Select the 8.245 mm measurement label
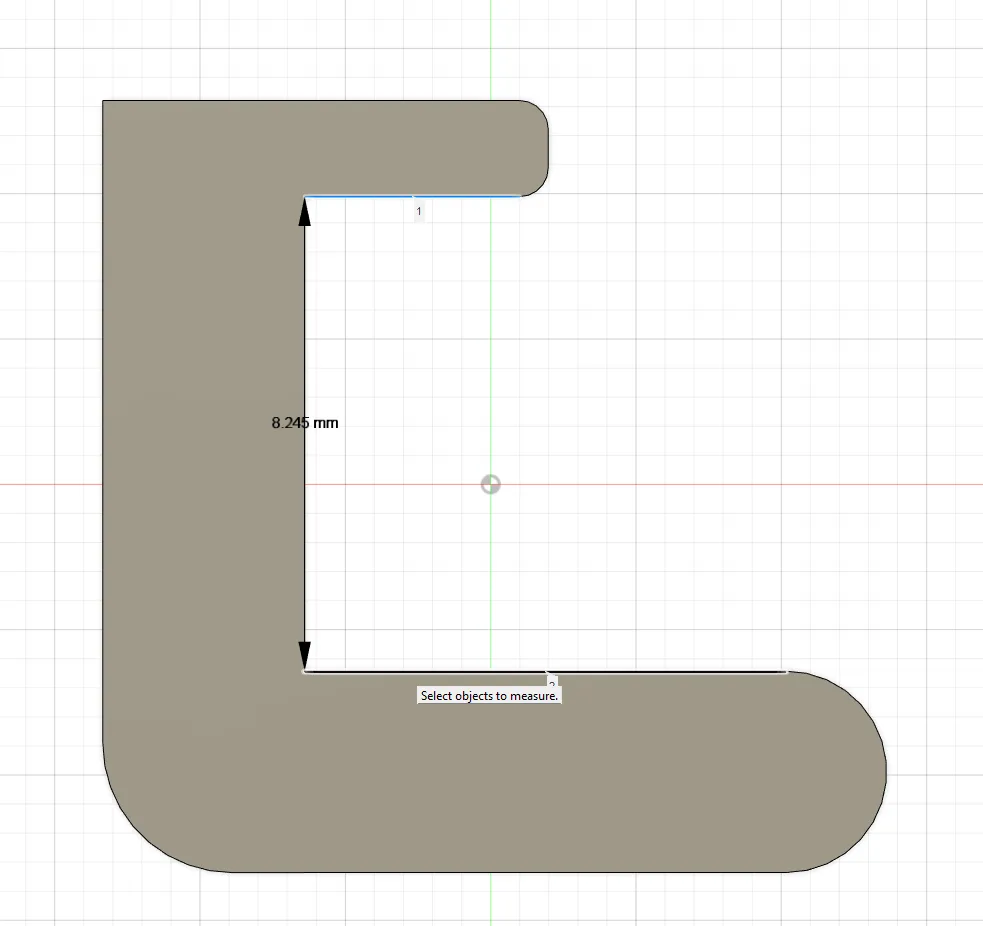983x926 pixels. pyautogui.click(x=305, y=423)
